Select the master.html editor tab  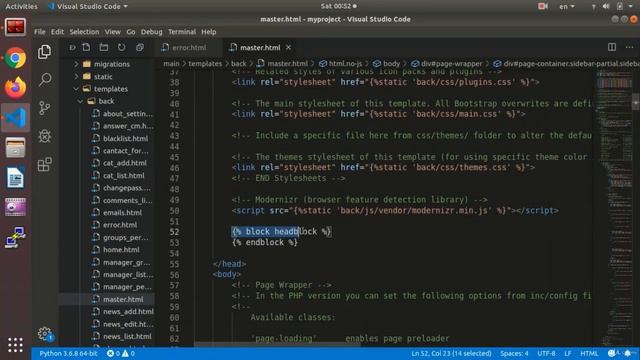click(x=260, y=47)
